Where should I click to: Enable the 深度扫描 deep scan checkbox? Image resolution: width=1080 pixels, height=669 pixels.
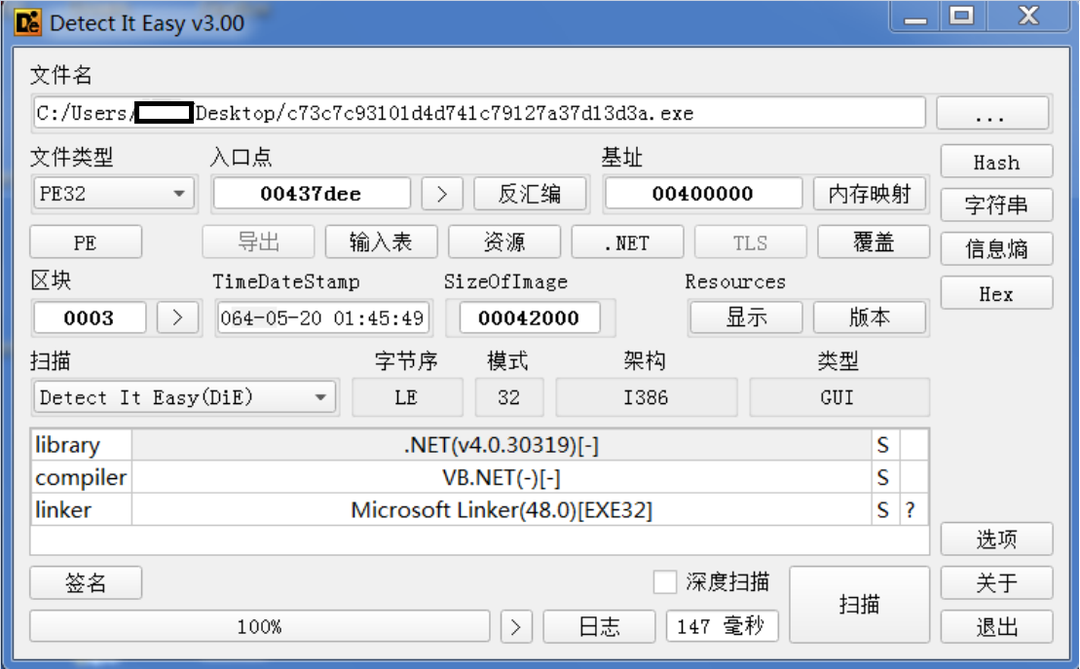point(665,582)
